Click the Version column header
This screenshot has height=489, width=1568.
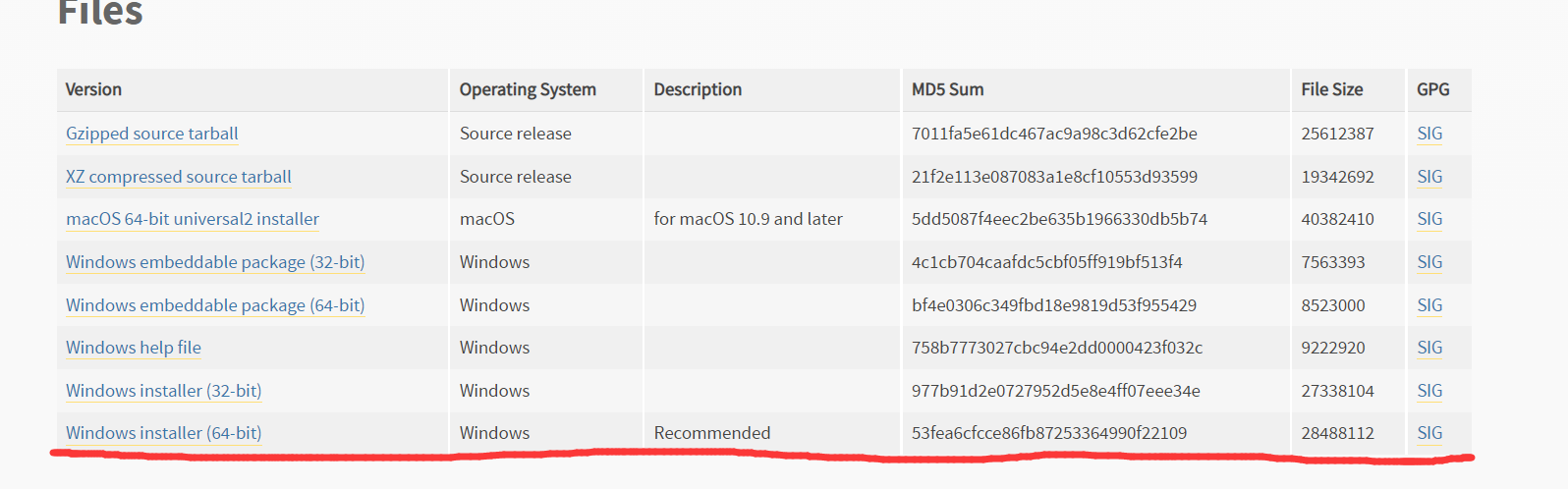(x=93, y=89)
